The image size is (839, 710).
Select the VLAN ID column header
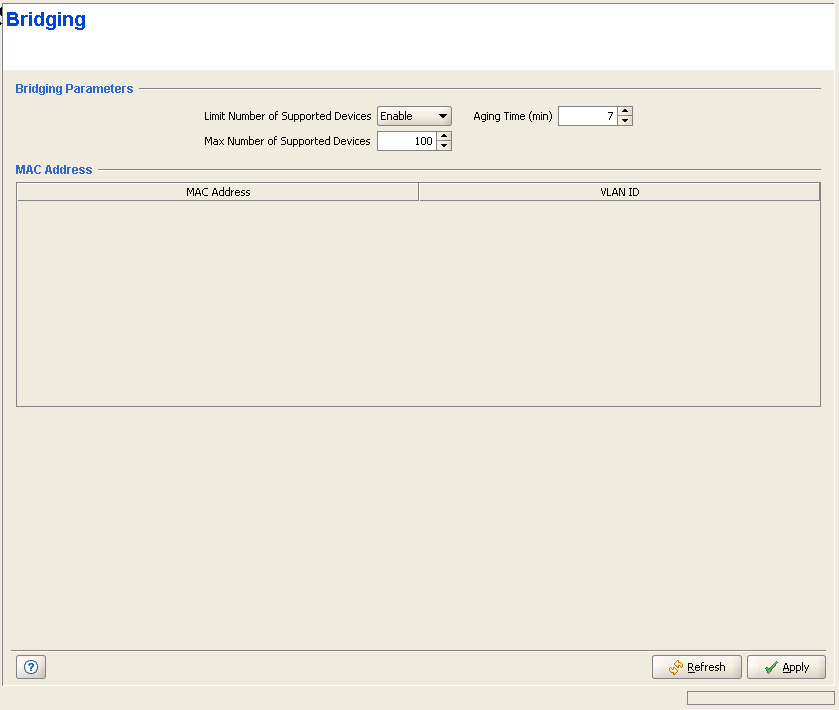(619, 191)
